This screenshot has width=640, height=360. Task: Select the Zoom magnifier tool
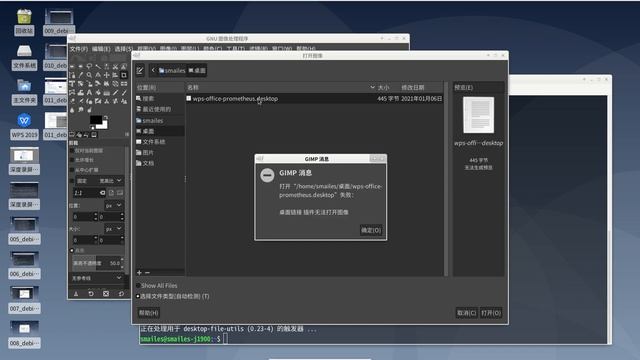click(89, 75)
